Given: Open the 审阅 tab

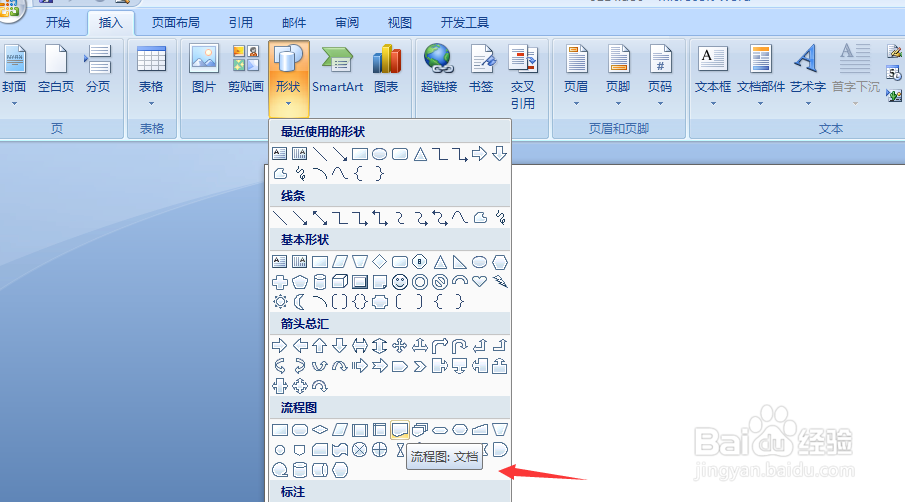Looking at the screenshot, I should pos(347,23).
